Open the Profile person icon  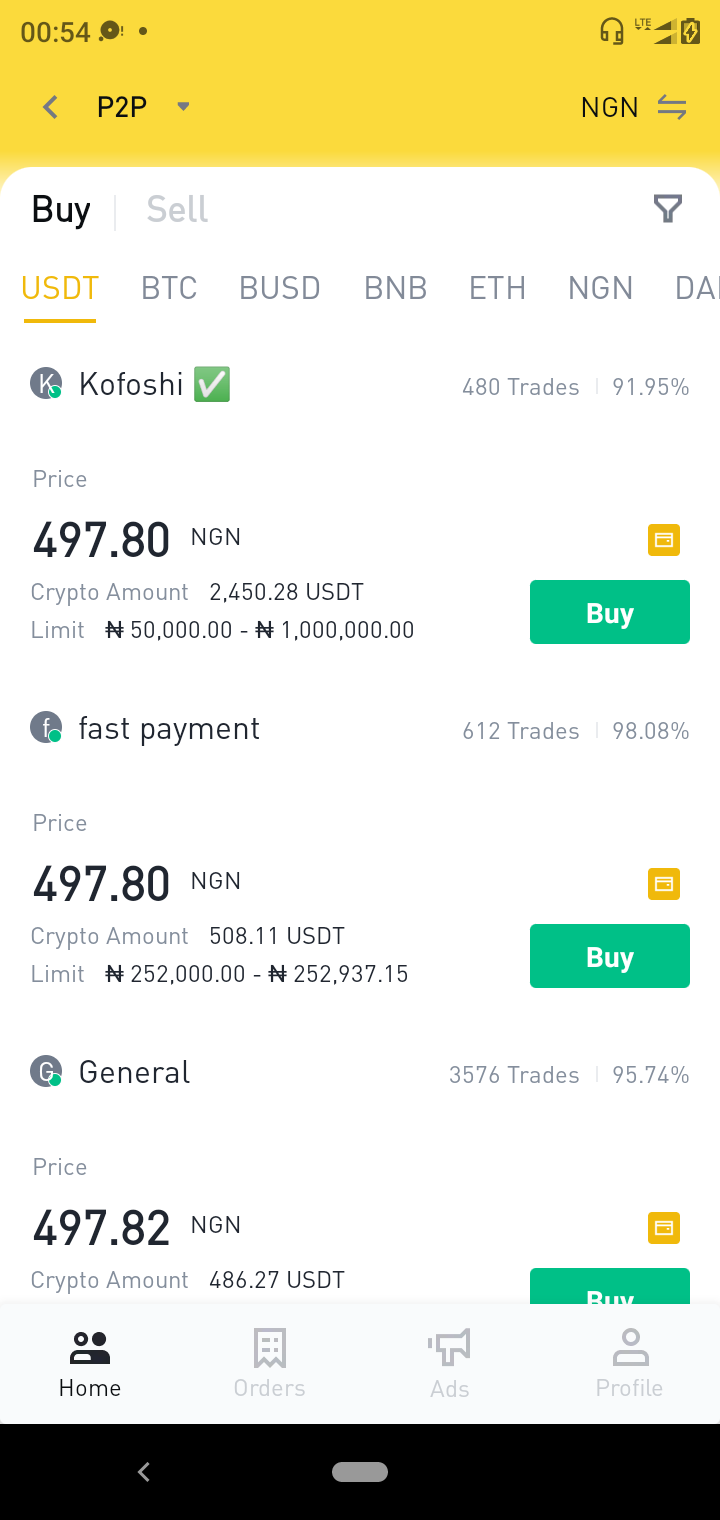coord(630,1348)
